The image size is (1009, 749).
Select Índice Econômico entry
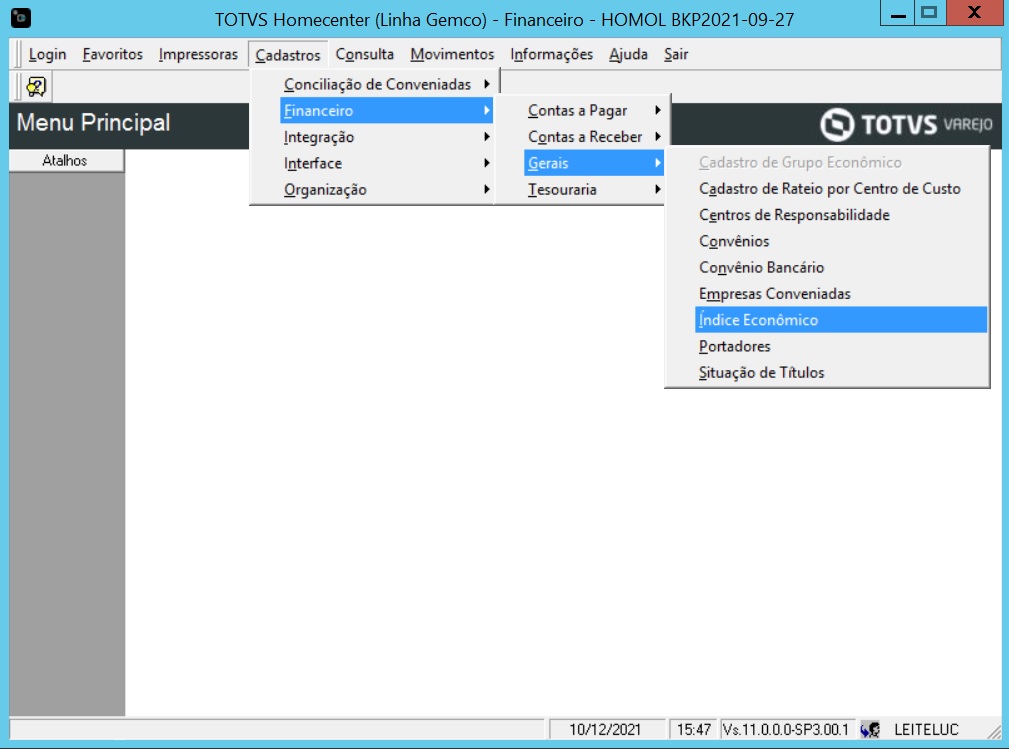(x=841, y=320)
